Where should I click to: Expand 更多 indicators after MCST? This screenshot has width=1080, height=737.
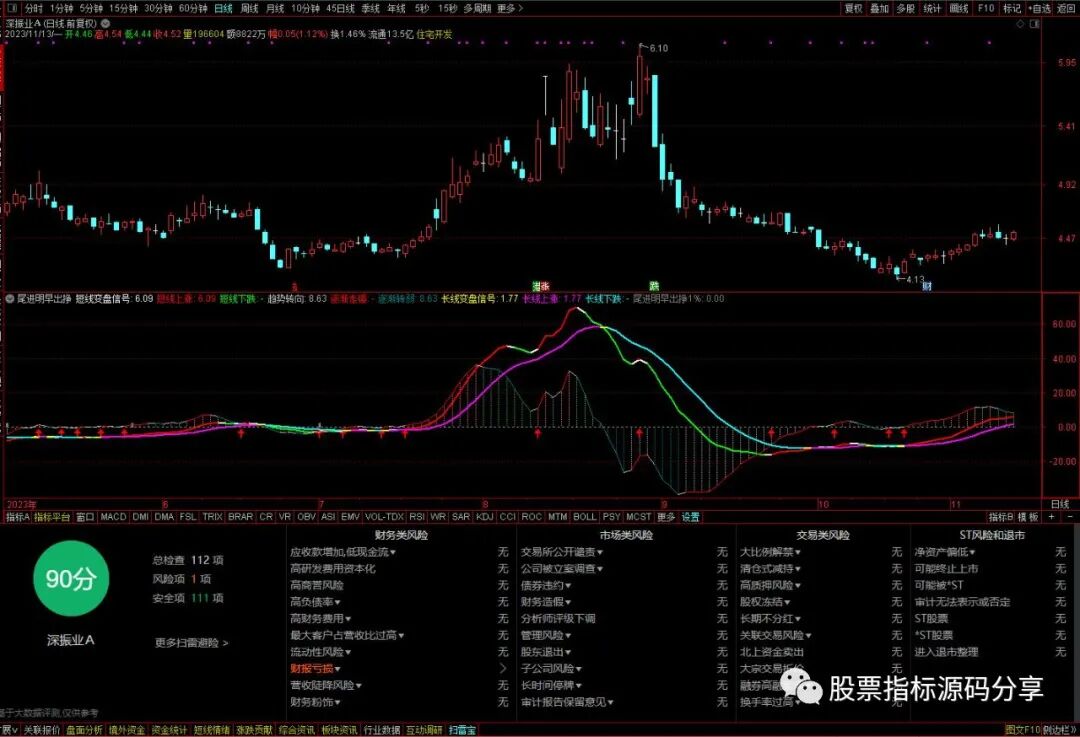666,517
